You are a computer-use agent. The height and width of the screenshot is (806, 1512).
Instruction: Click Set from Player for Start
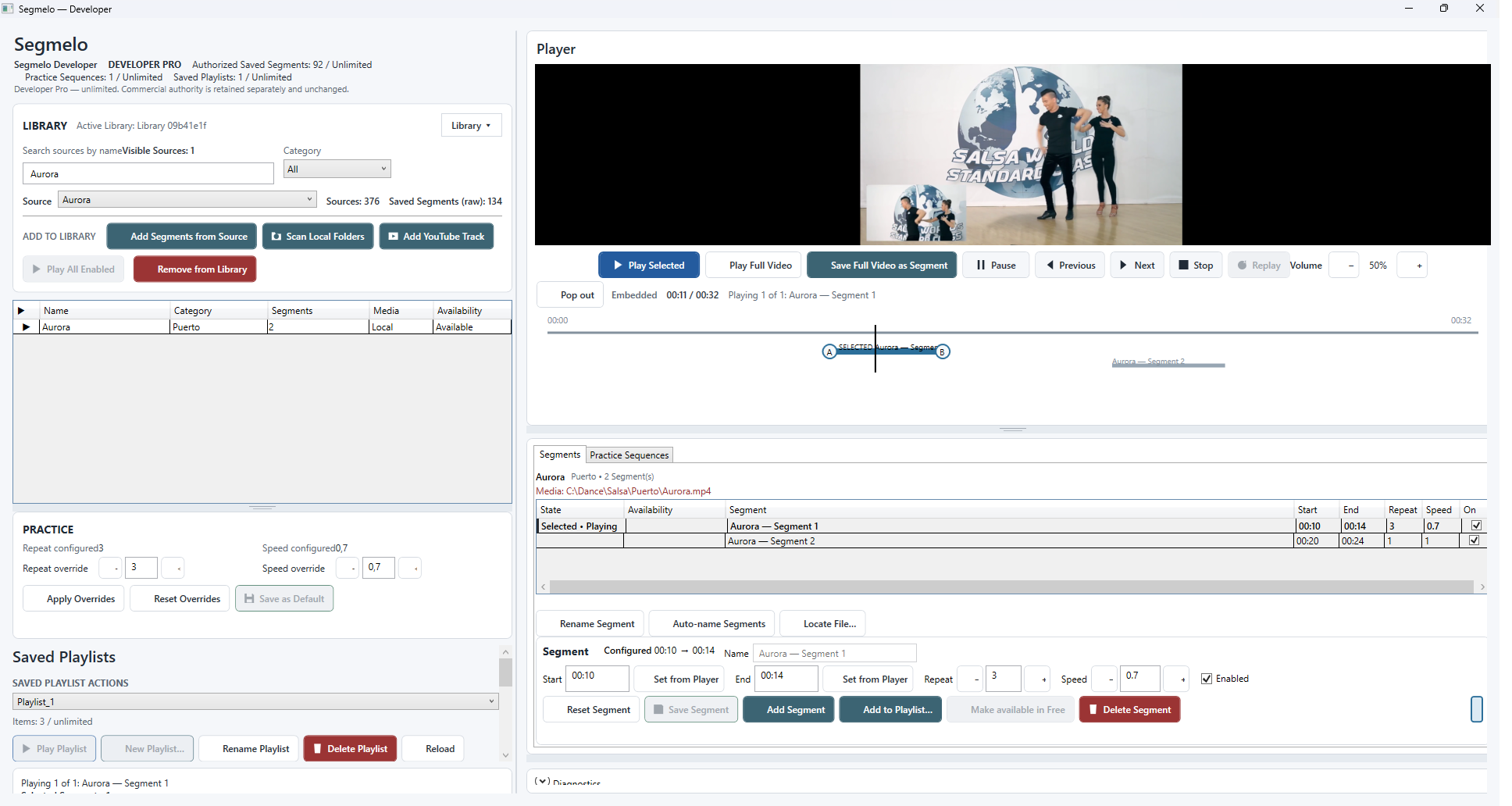pos(678,679)
